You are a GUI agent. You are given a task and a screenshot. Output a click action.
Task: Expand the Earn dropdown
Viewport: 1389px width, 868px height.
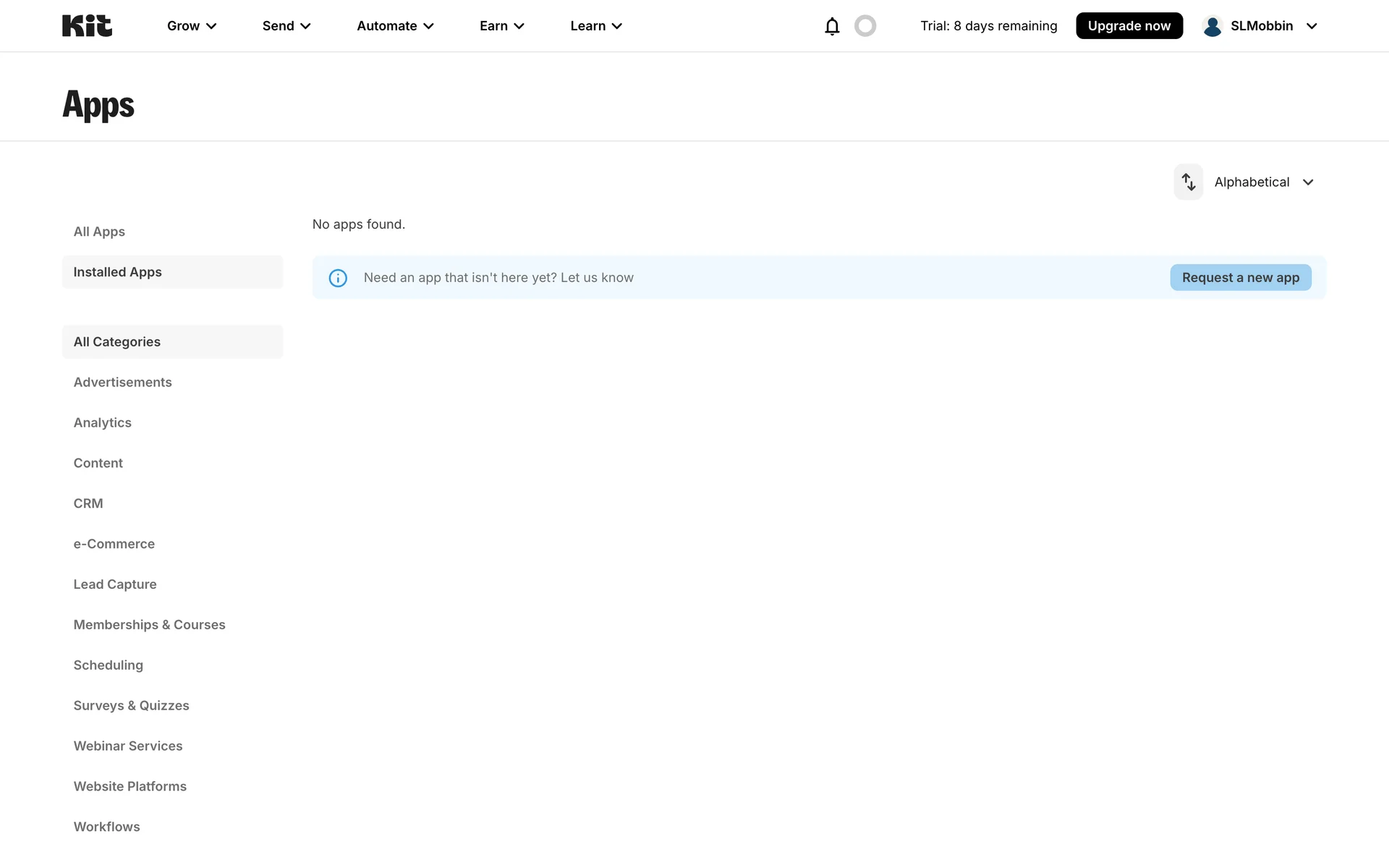[x=501, y=26]
